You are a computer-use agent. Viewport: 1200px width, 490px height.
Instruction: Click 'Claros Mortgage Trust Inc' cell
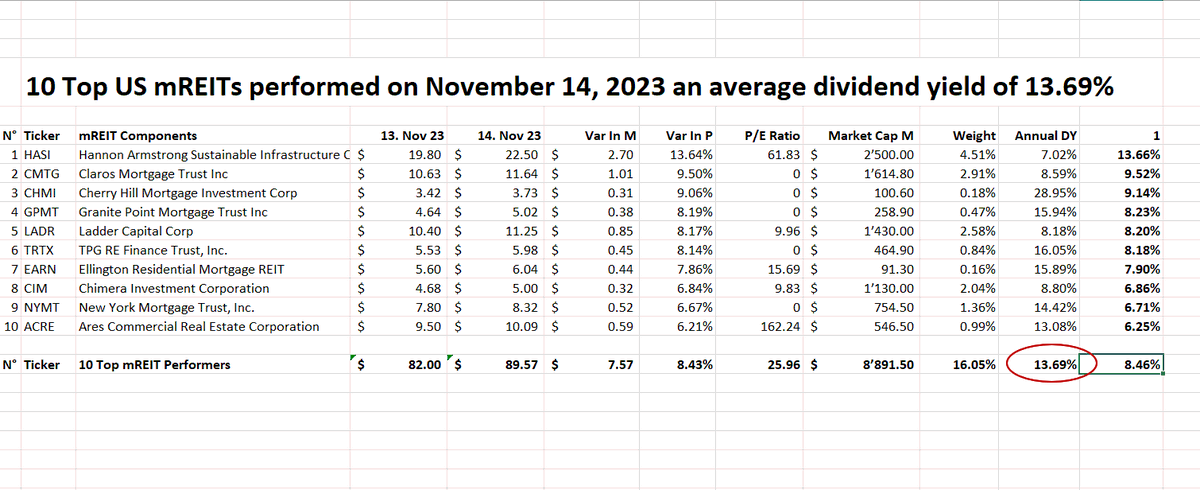153,174
